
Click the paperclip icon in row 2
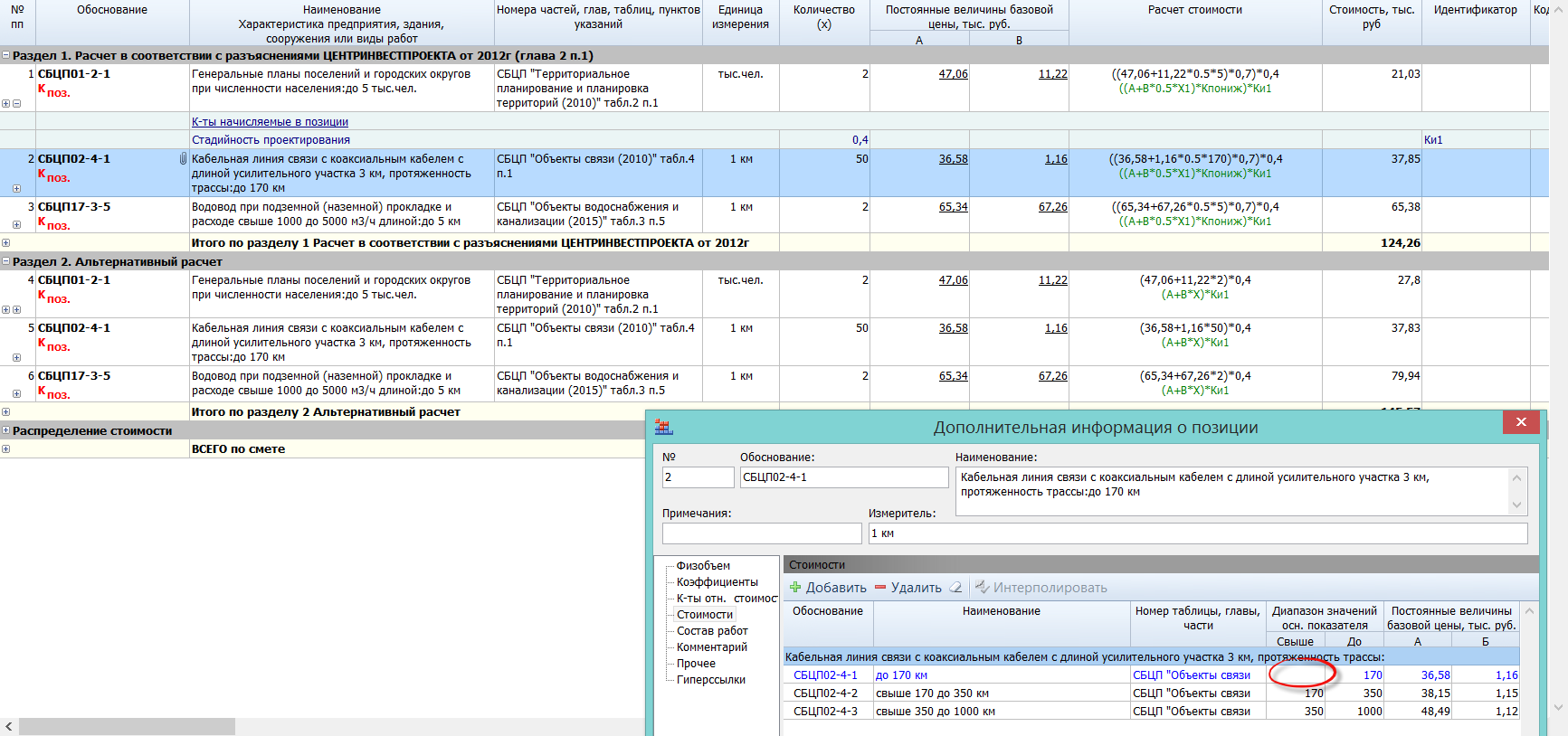[183, 159]
